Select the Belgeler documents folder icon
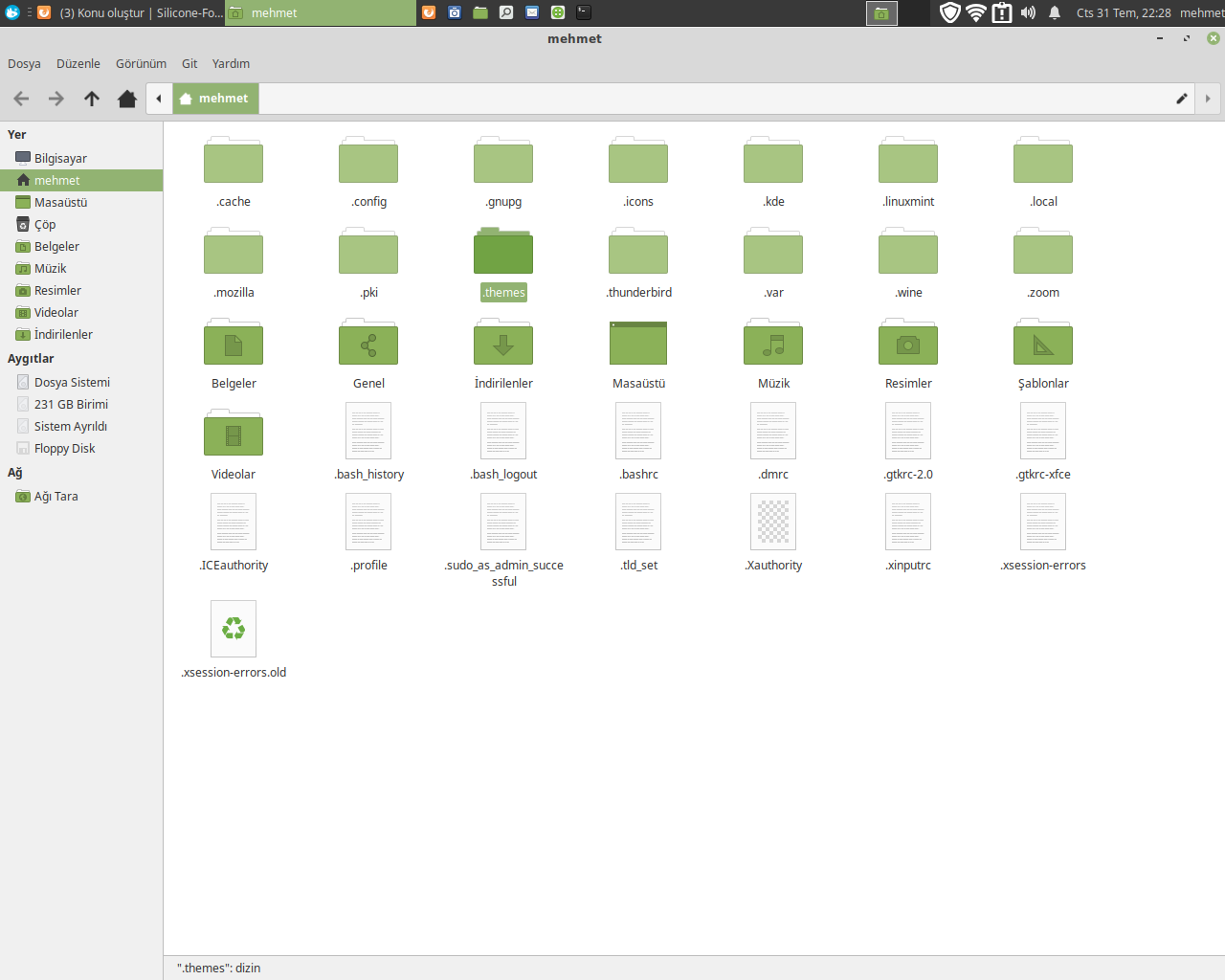Viewport: 1225px width, 980px height. [x=234, y=342]
